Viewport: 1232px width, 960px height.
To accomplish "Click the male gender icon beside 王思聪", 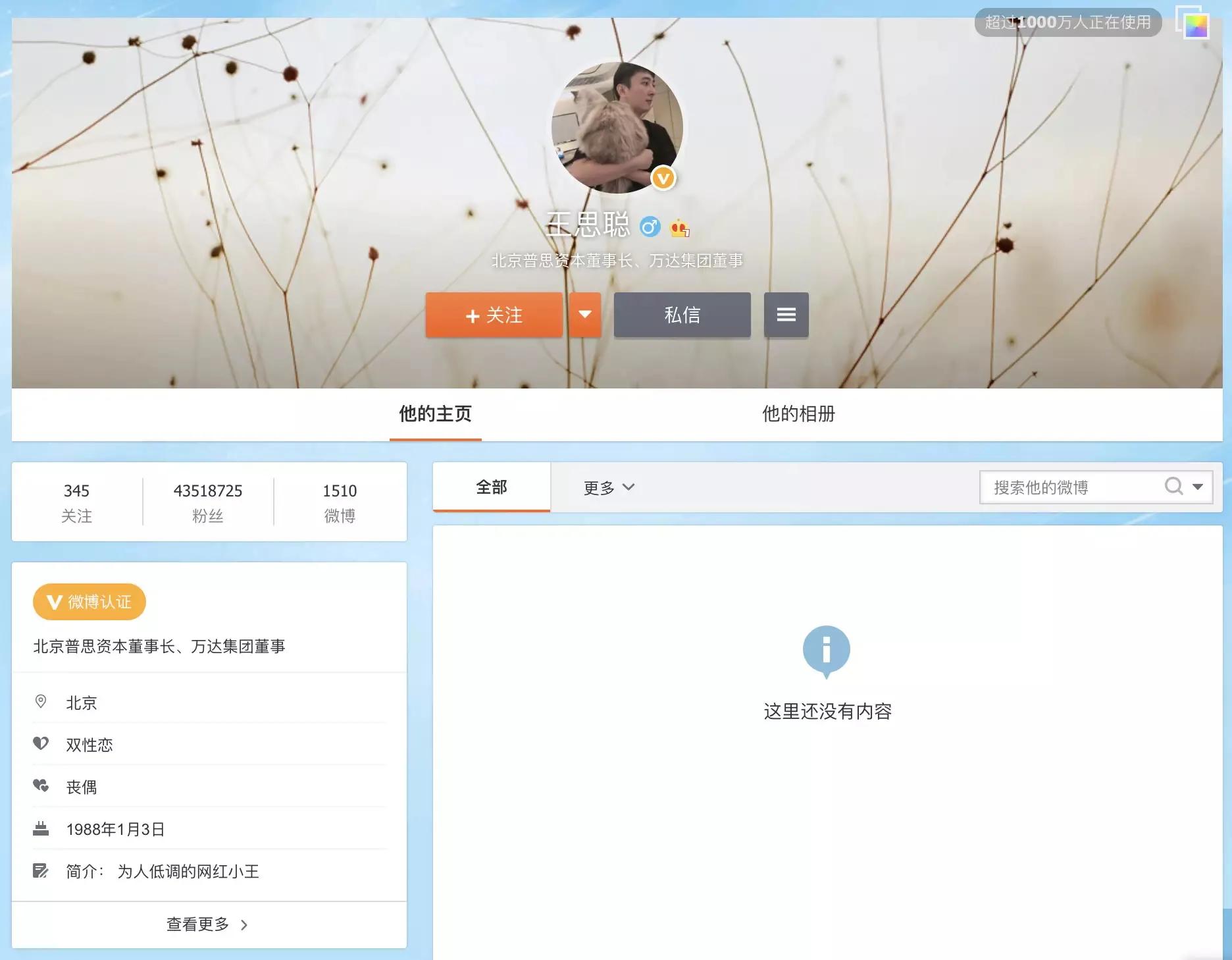I will tap(651, 226).
